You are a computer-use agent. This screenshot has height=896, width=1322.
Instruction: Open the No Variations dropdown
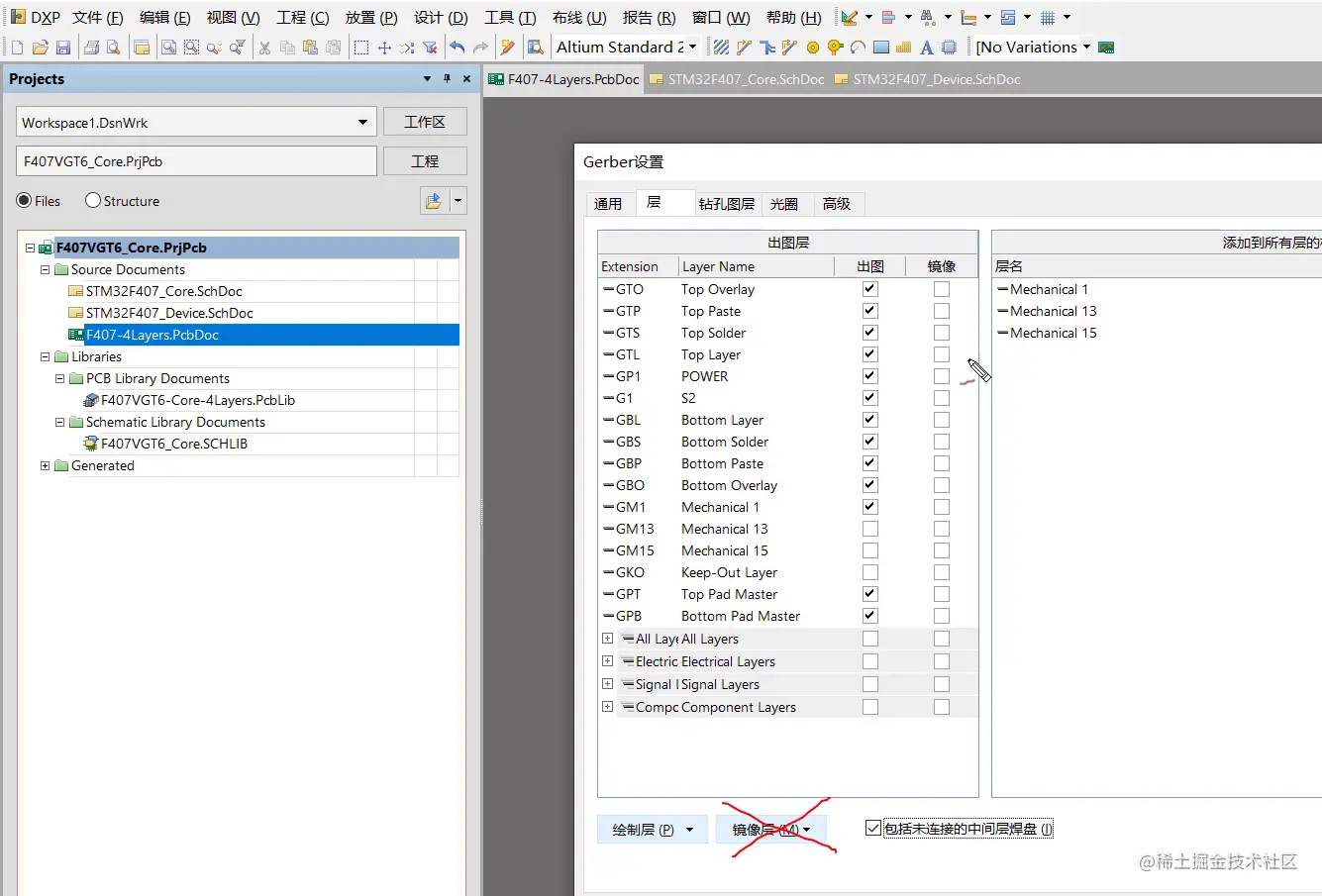tap(1086, 48)
